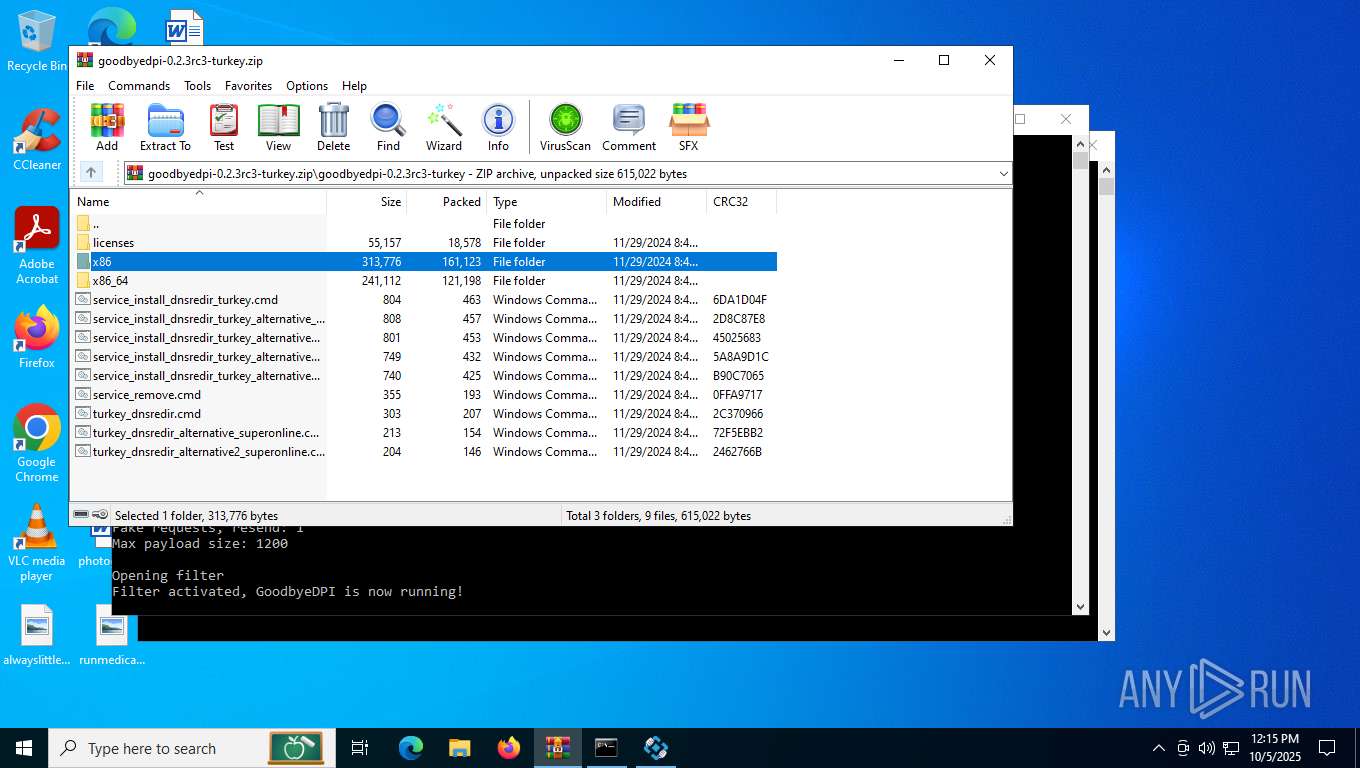Open the Favorites menu
1360x768 pixels.
coord(248,86)
